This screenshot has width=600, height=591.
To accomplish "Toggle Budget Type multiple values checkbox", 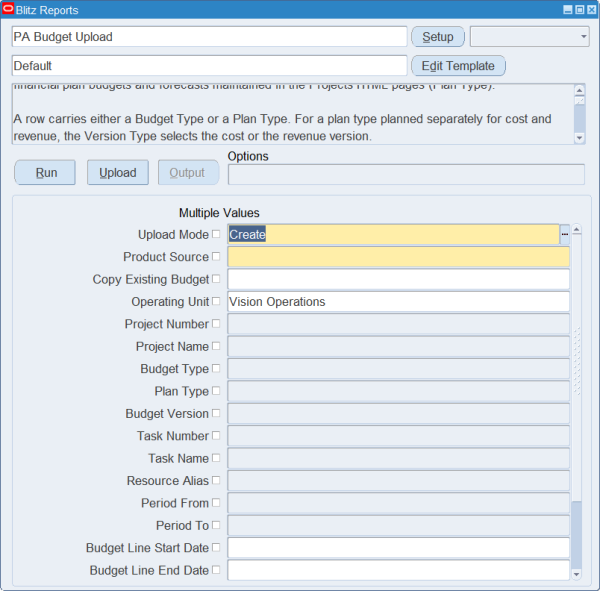I will pyautogui.click(x=216, y=368).
